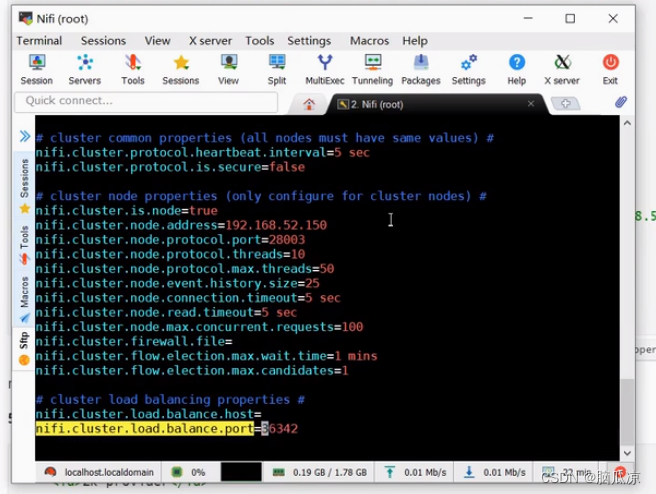The height and width of the screenshot is (494, 656).
Task: Click the terminal vertical scrollbar thumb
Action: 627,412
